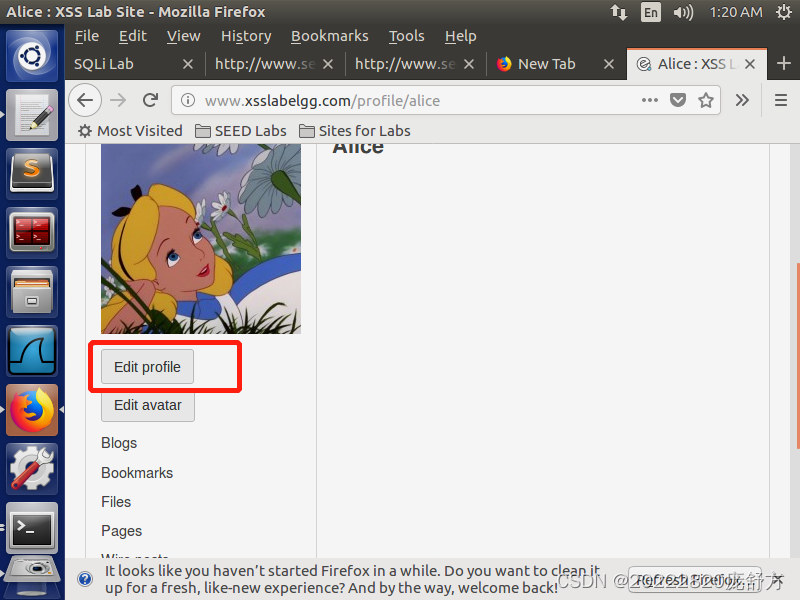Viewport: 800px width, 600px height.
Task: Reload the current page
Action: coord(150,100)
